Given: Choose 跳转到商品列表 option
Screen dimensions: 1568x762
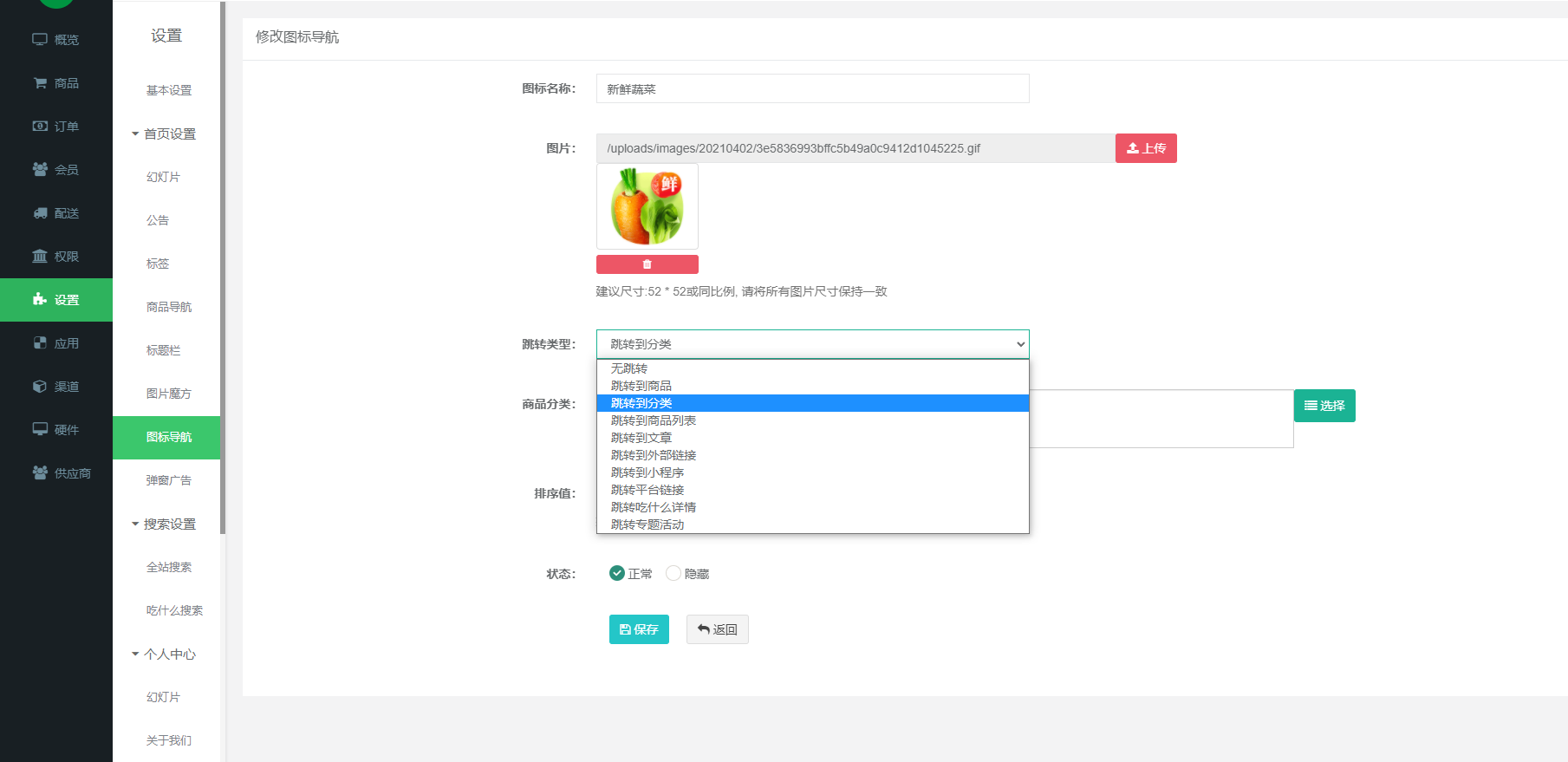Looking at the screenshot, I should coord(813,420).
